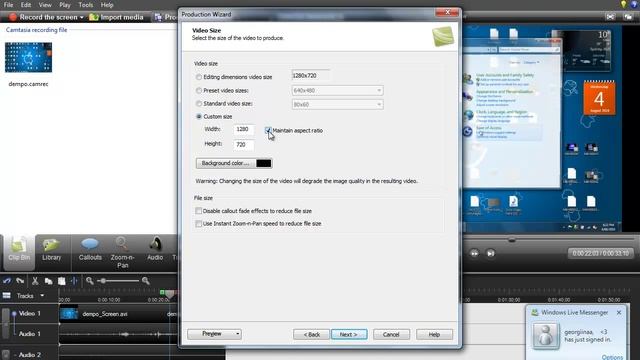Select Standard video size option
The height and width of the screenshot is (360, 640).
coord(199,104)
